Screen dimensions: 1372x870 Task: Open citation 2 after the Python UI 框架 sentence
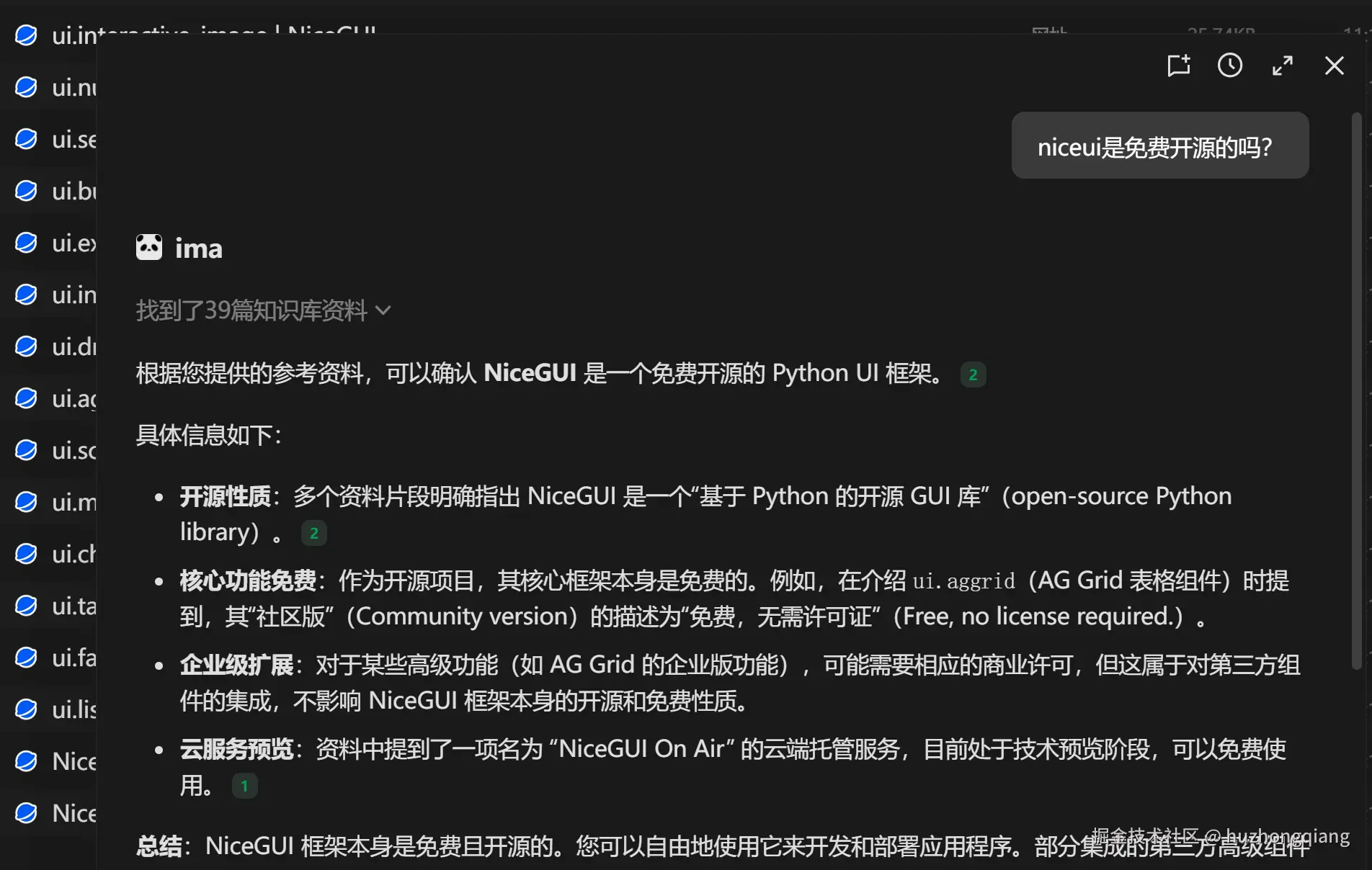[973, 375]
